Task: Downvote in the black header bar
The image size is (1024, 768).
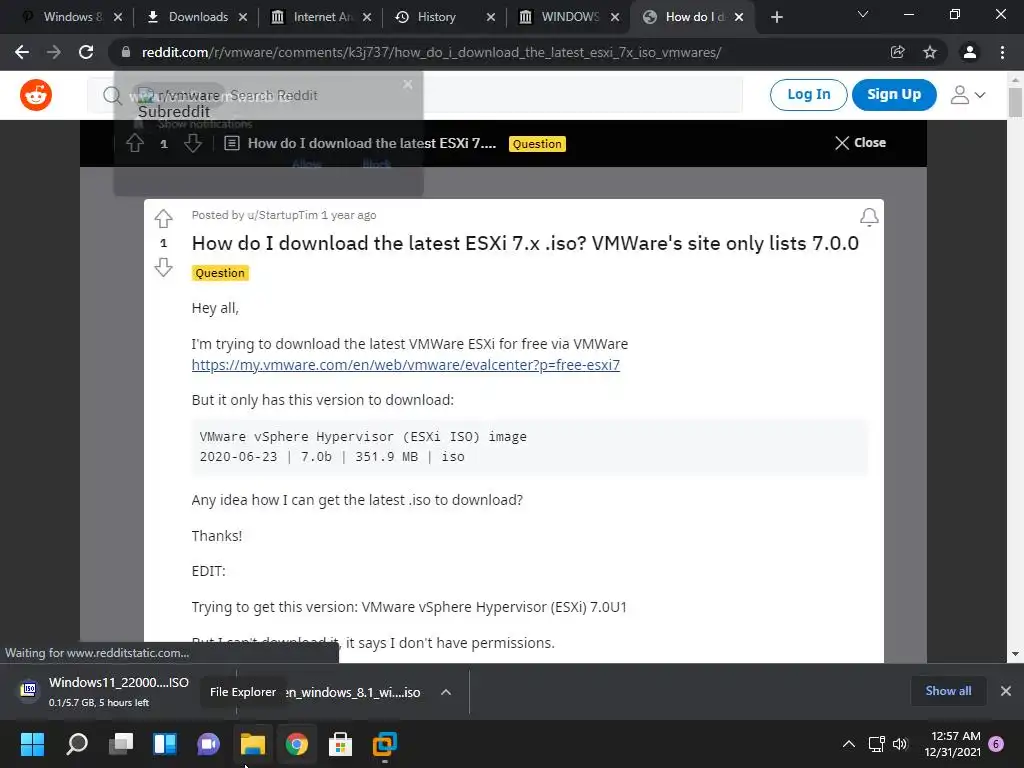Action: [x=193, y=143]
